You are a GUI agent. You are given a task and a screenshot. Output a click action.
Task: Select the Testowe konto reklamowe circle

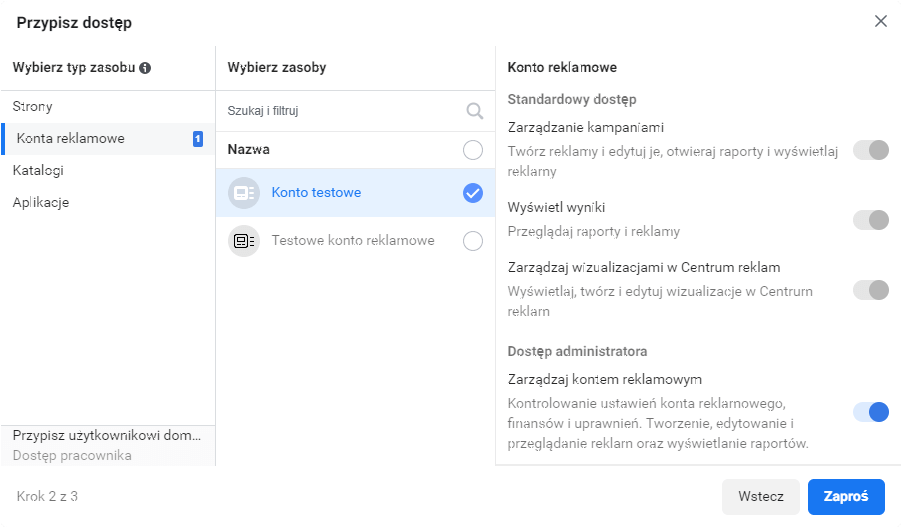(473, 241)
